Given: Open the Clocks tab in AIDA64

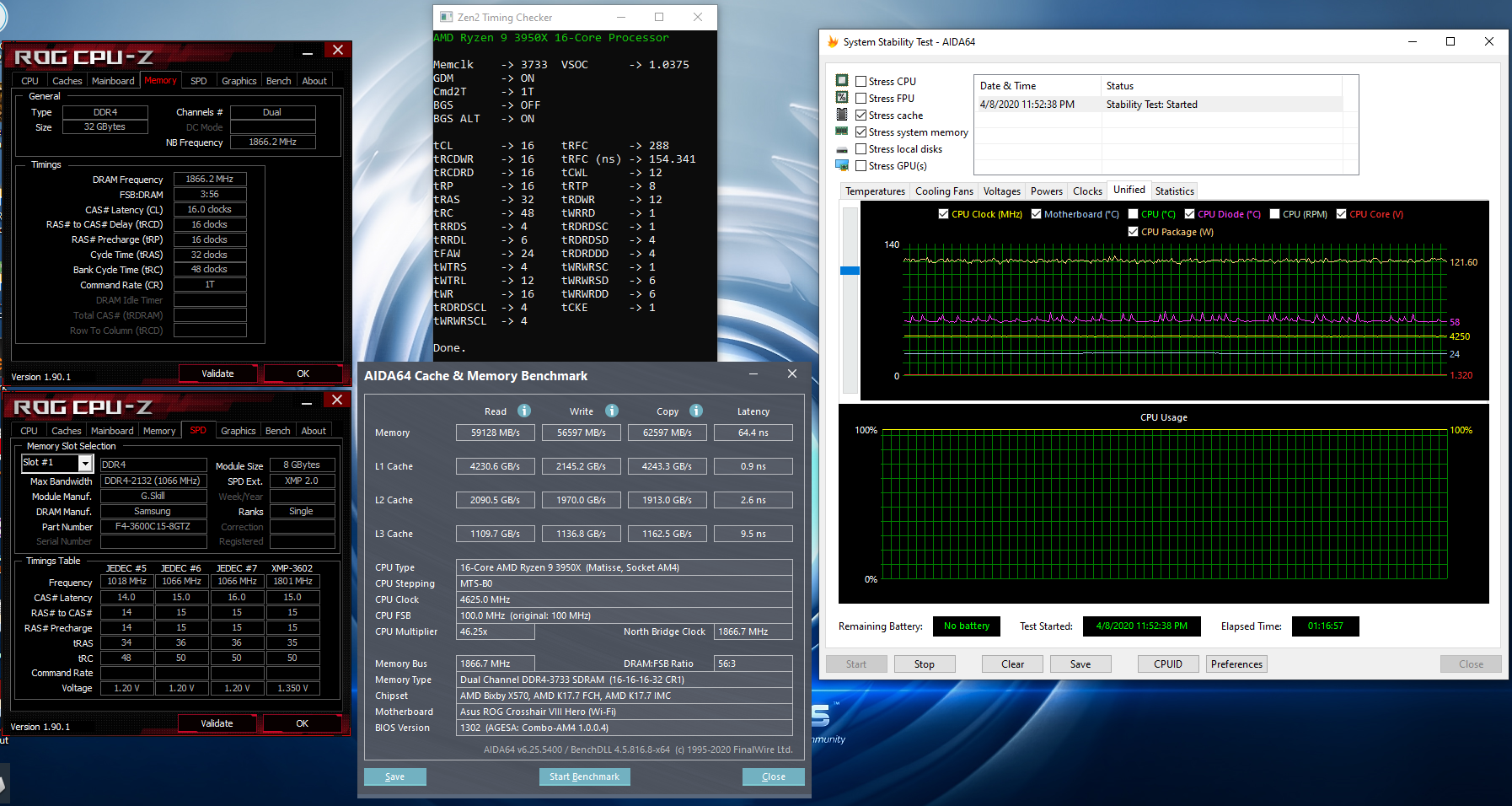Looking at the screenshot, I should point(1087,191).
